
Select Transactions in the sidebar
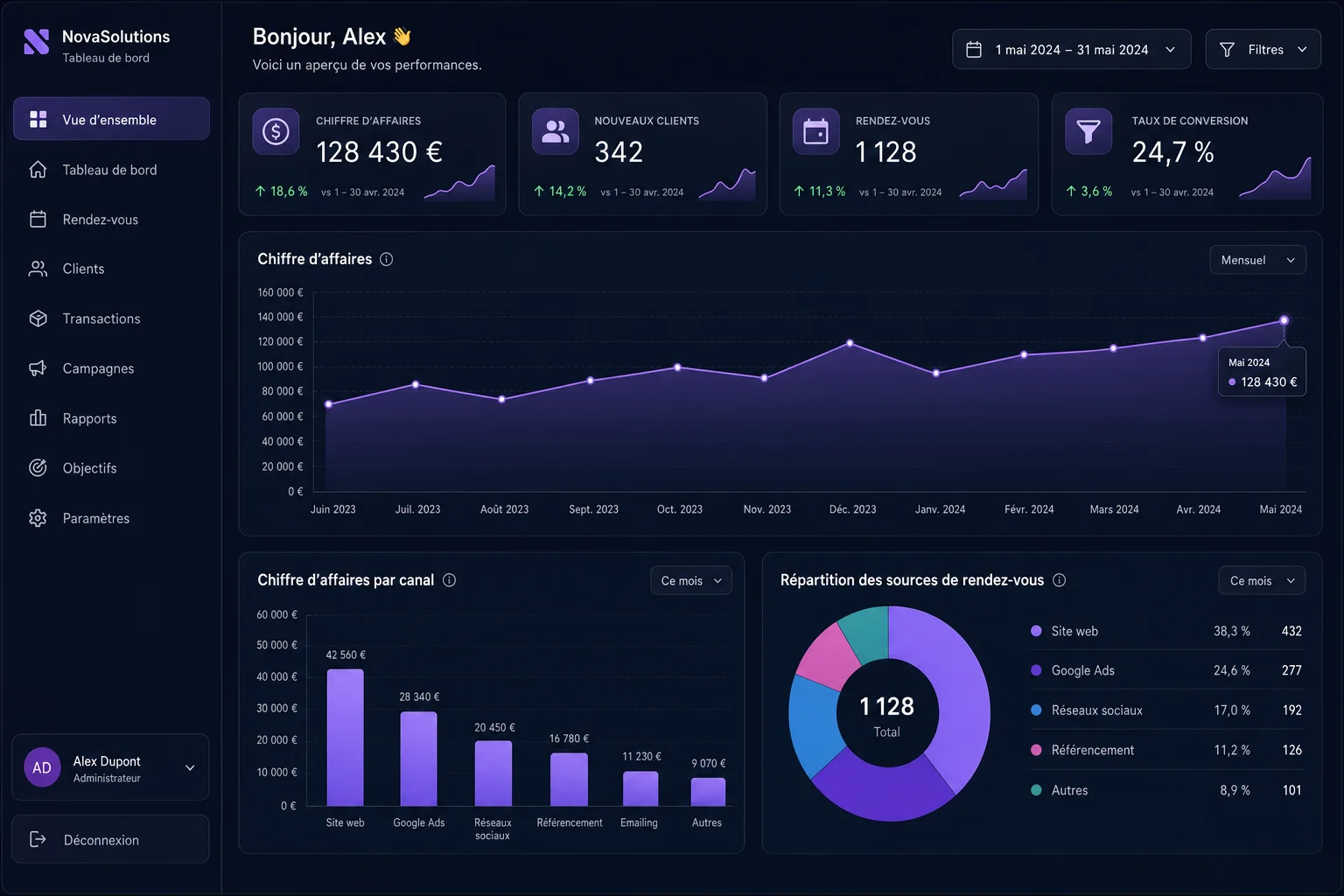point(111,318)
